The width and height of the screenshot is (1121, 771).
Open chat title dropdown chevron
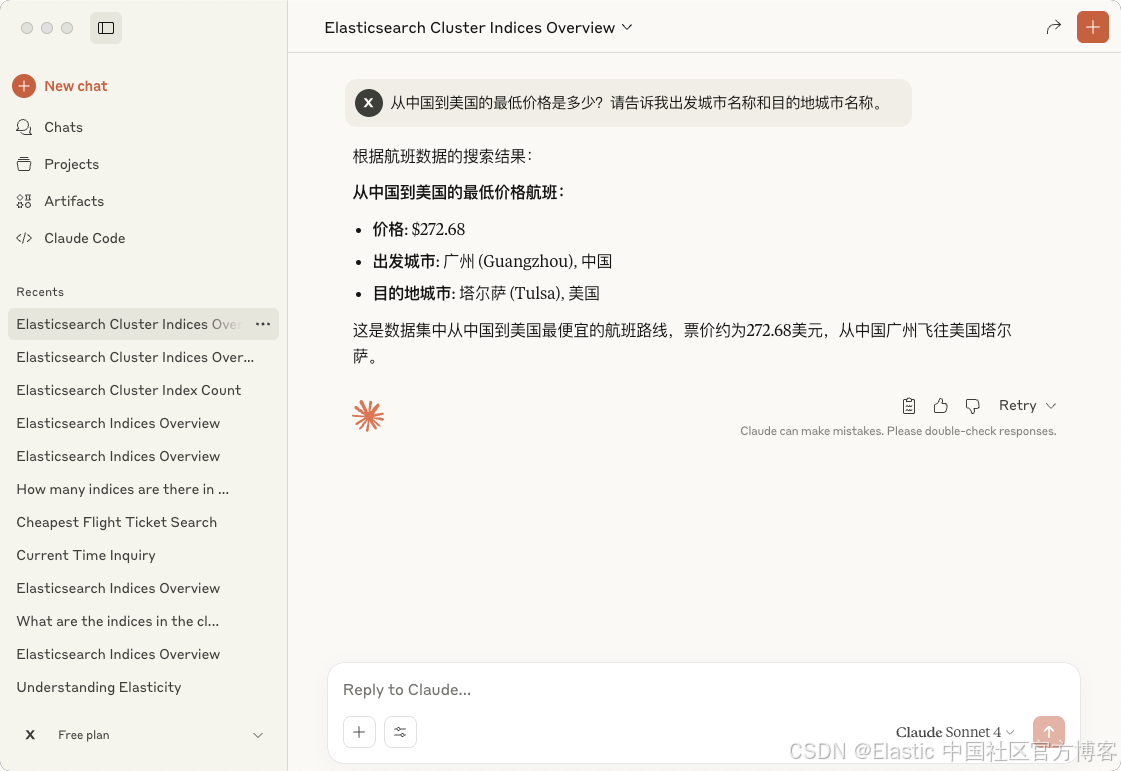point(627,27)
